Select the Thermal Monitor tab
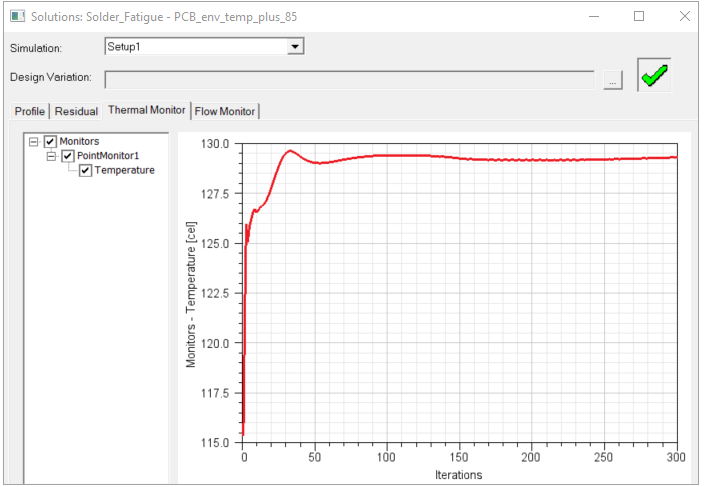Image resolution: width=704 pixels, height=487 pixels. (147, 110)
